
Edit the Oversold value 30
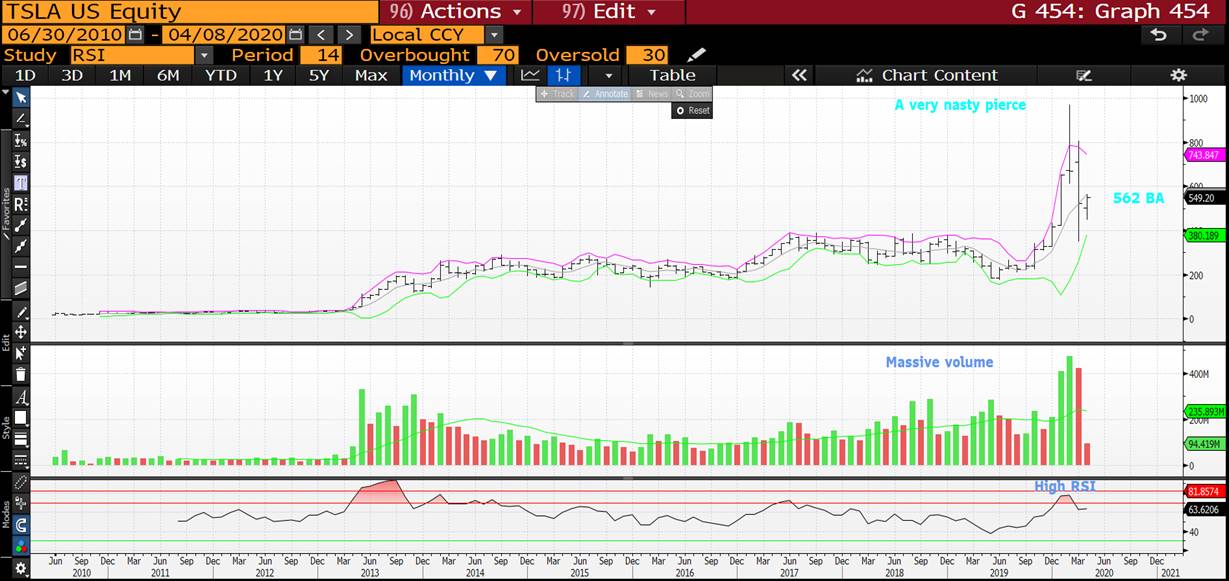pyautogui.click(x=647, y=55)
